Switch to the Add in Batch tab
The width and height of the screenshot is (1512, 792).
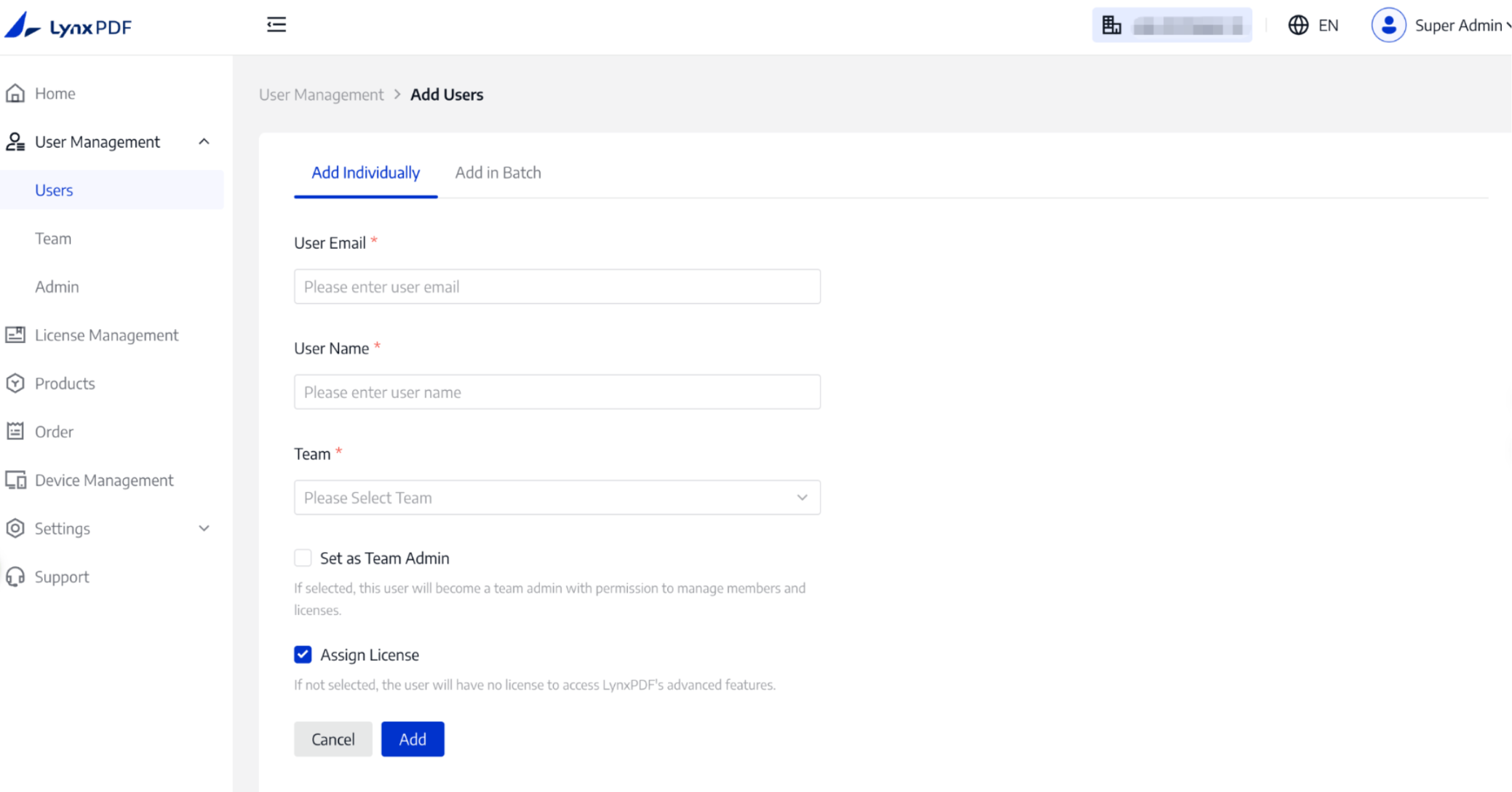(x=498, y=173)
